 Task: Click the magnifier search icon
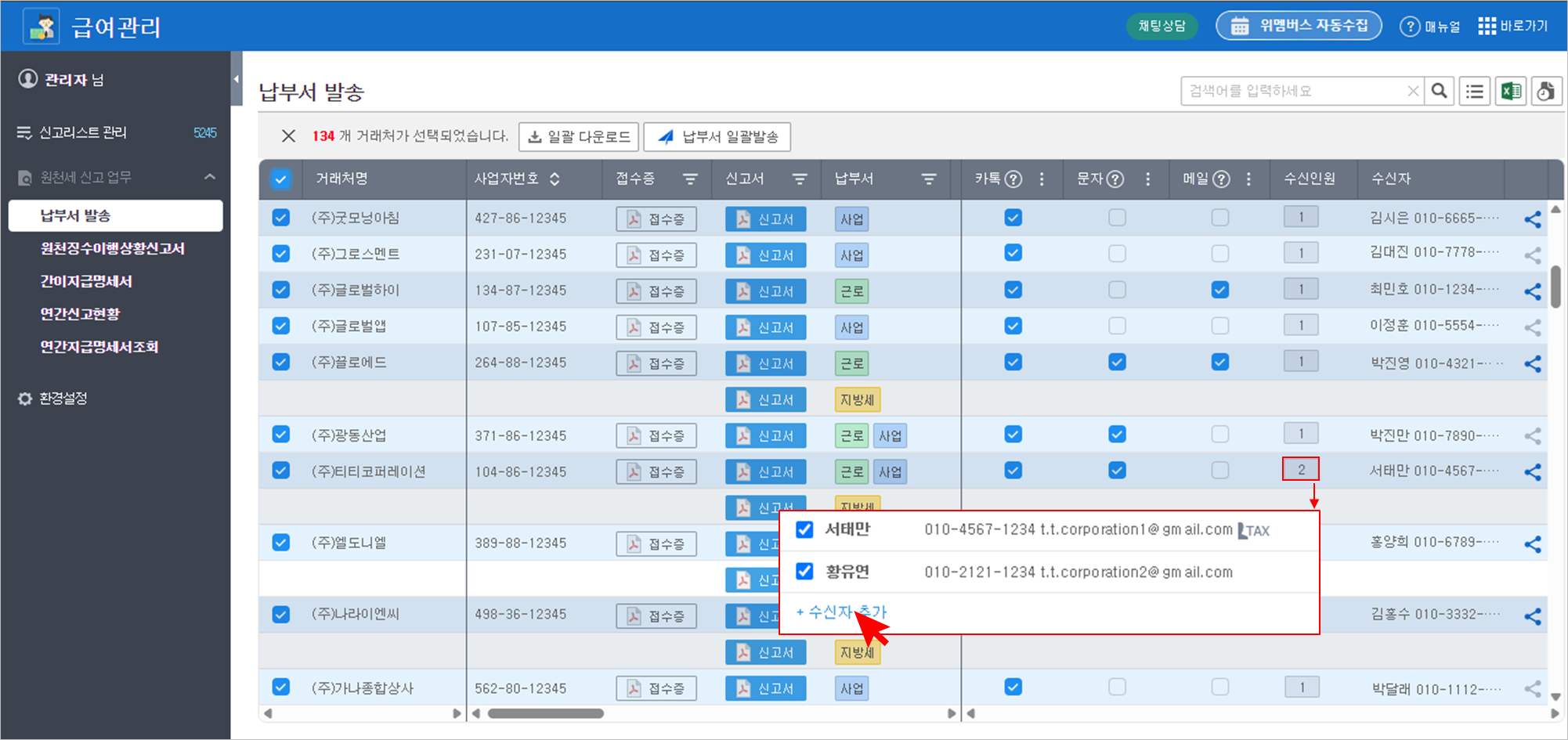tap(1439, 91)
